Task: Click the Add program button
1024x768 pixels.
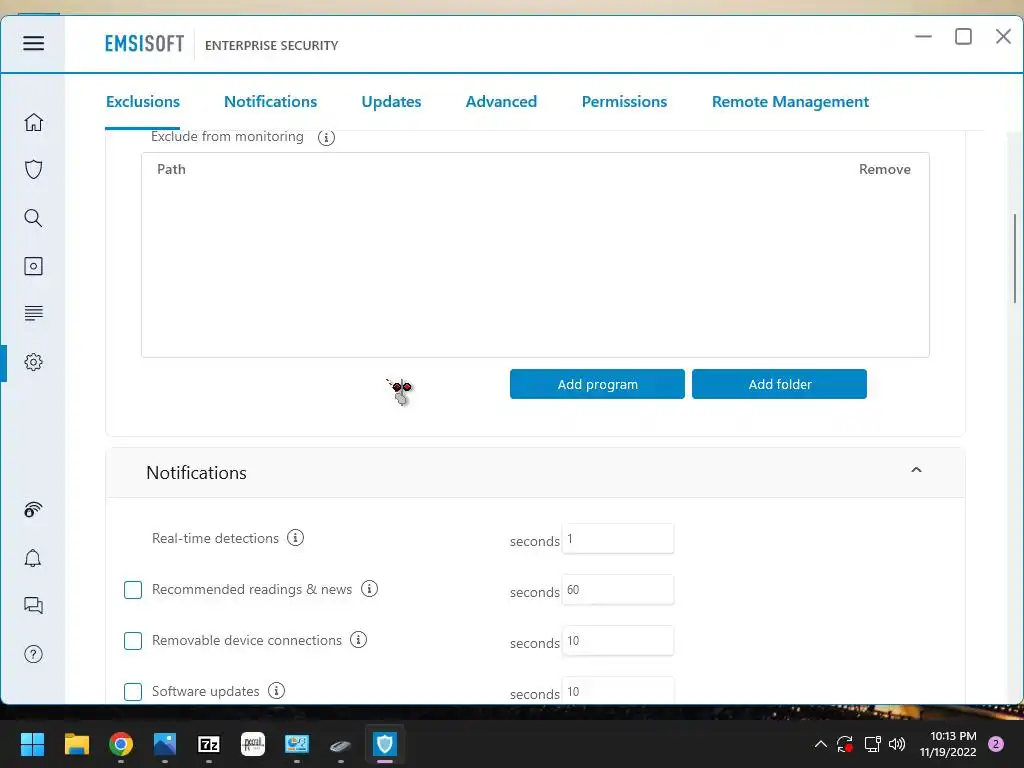Action: pyautogui.click(x=597, y=384)
